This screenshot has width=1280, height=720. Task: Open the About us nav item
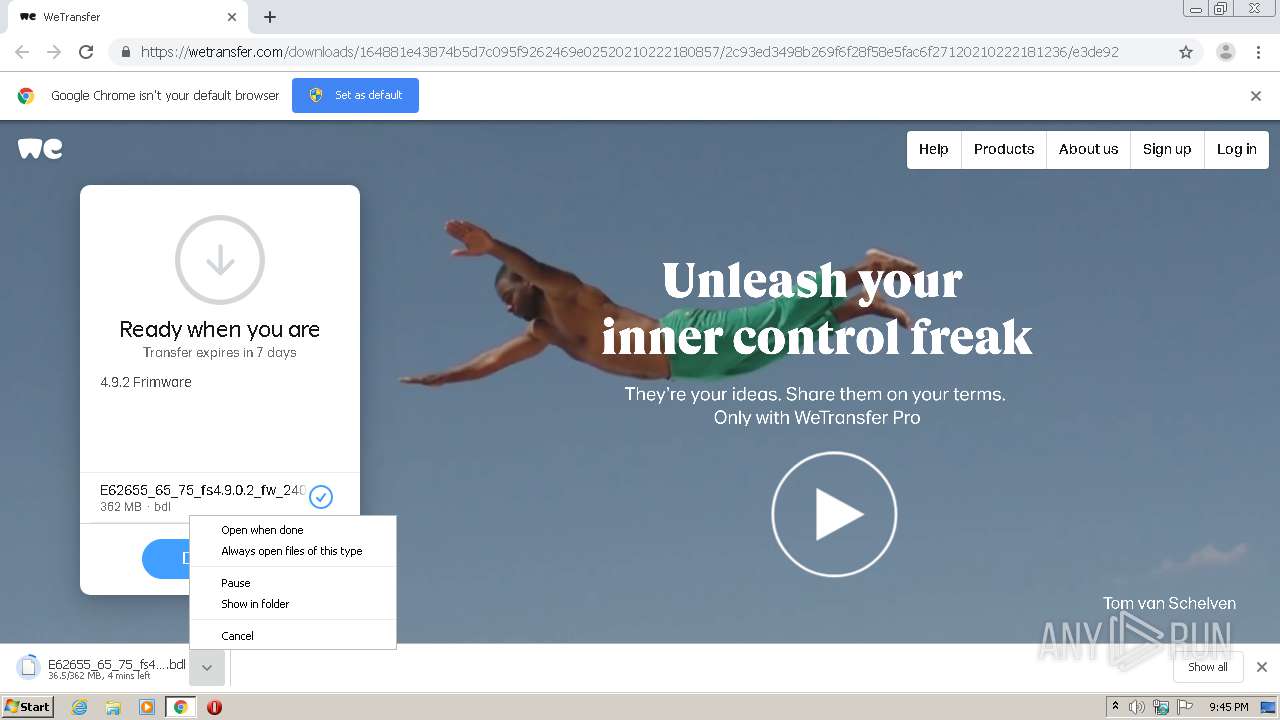tap(1088, 149)
